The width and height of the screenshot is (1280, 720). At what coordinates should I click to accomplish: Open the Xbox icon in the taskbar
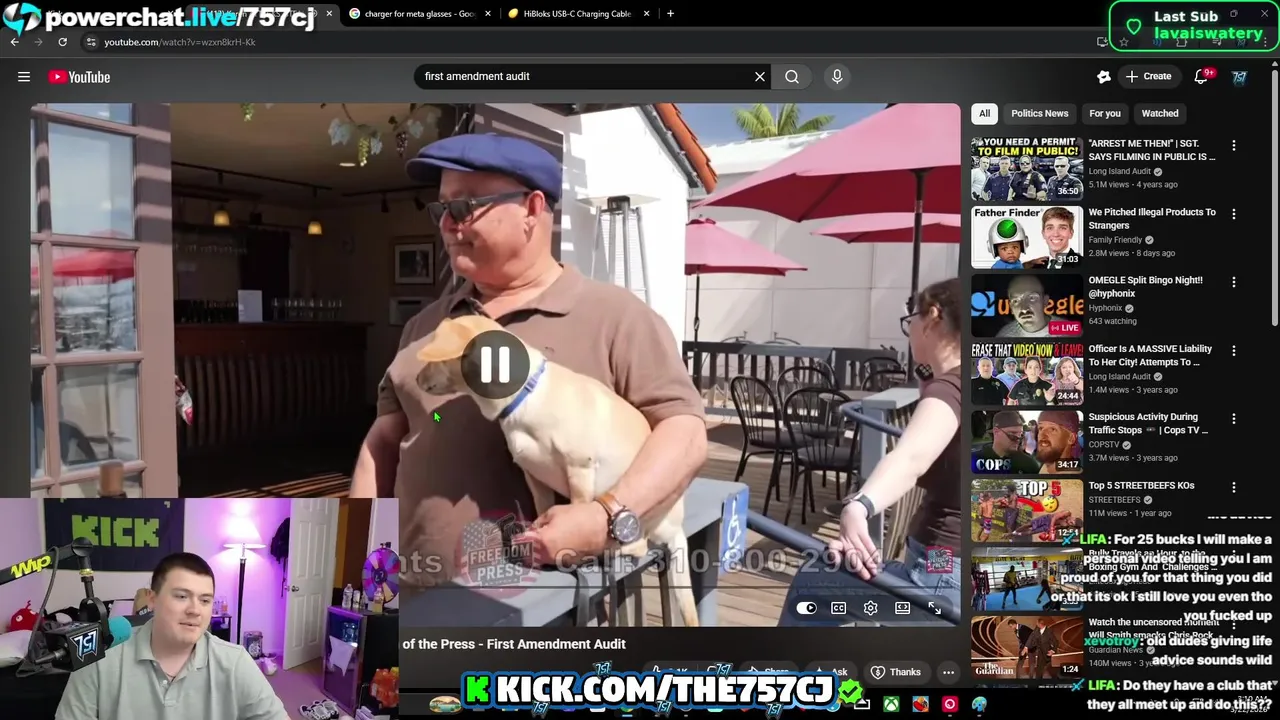890,705
